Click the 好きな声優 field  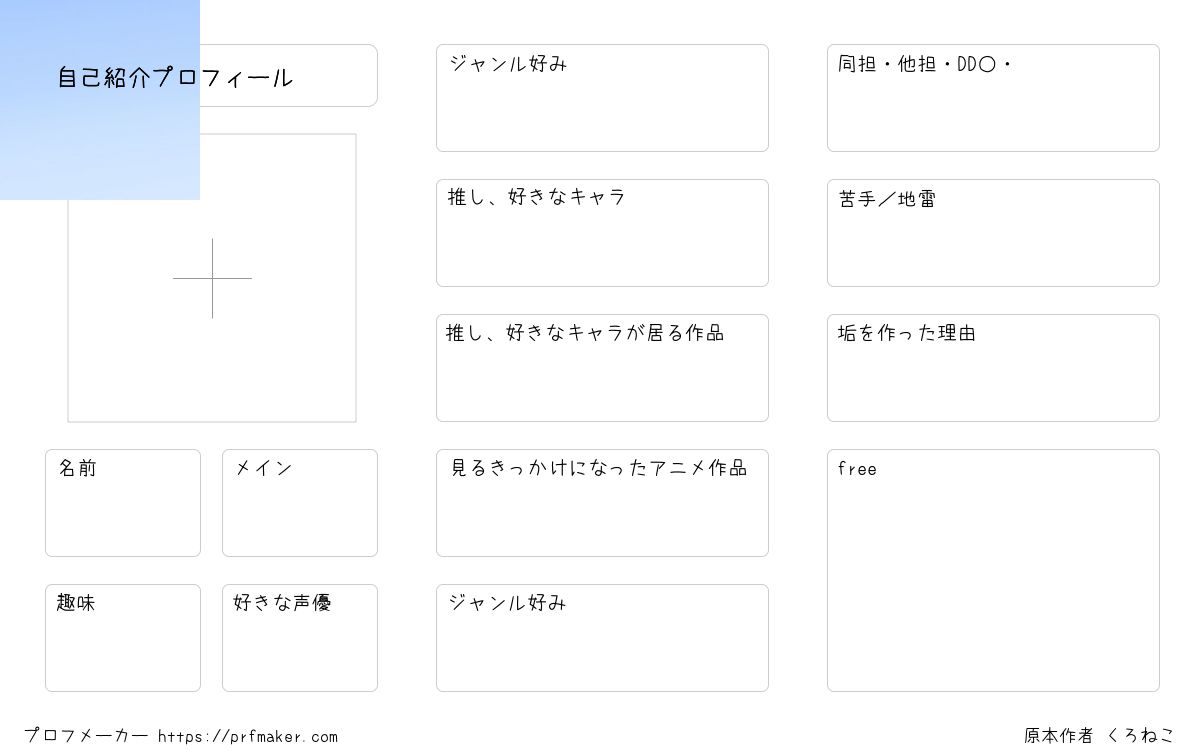tap(300, 638)
